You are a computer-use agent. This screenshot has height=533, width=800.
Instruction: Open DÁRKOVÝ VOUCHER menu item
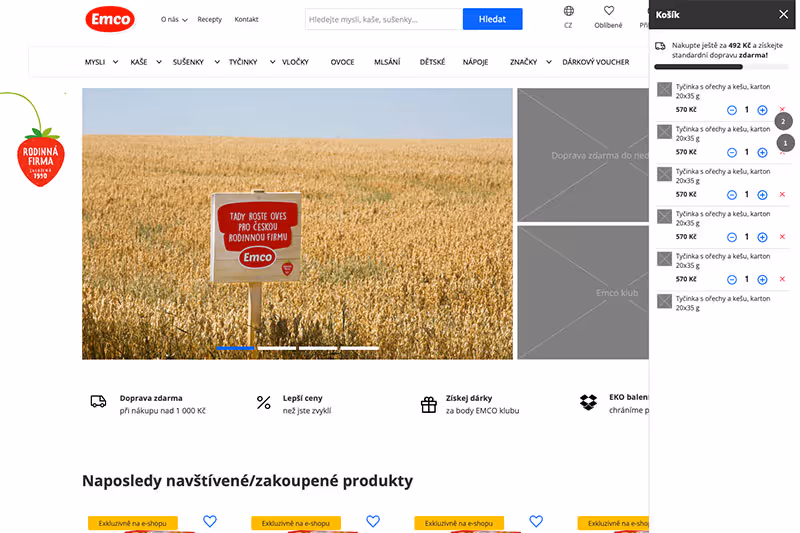tap(595, 62)
